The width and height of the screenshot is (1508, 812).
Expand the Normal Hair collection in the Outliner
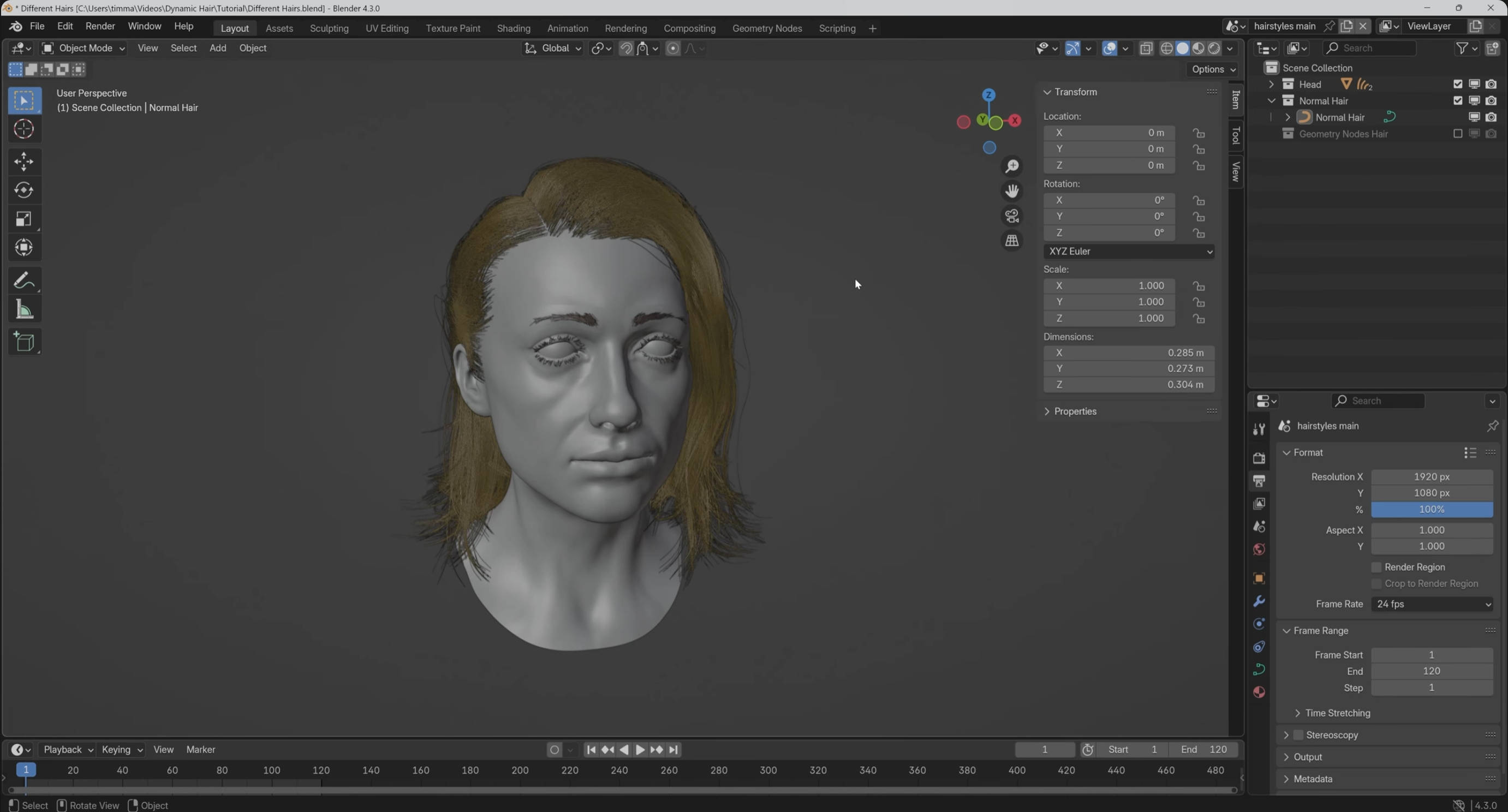click(x=1272, y=101)
